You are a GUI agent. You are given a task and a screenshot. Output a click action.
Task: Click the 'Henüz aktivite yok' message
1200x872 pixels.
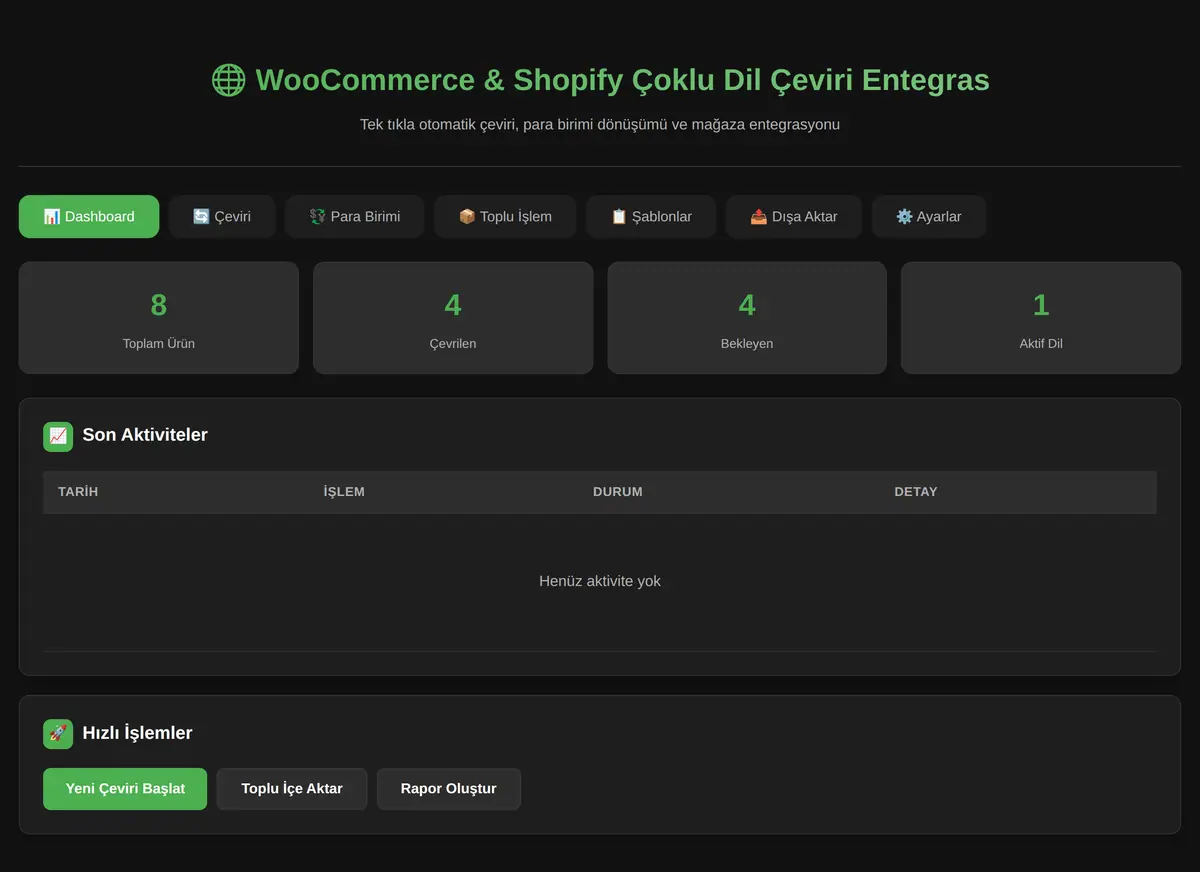tap(600, 581)
